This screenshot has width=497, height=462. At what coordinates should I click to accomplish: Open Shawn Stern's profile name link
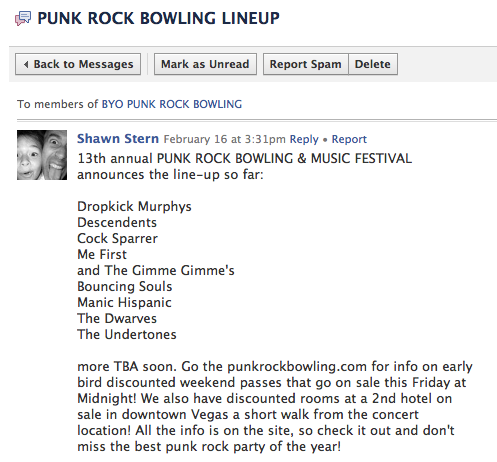point(118,139)
